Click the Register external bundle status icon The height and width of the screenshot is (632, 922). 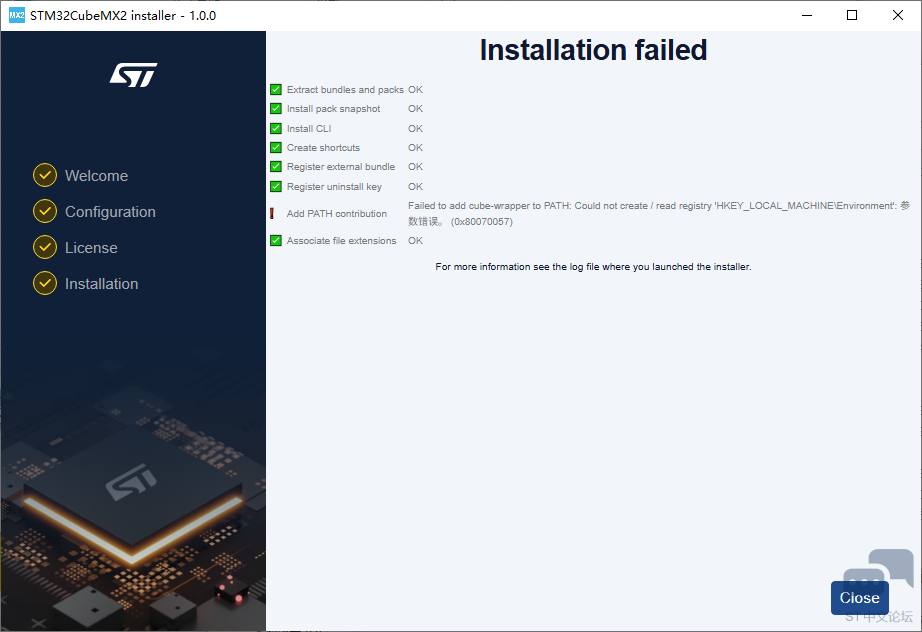coord(275,167)
